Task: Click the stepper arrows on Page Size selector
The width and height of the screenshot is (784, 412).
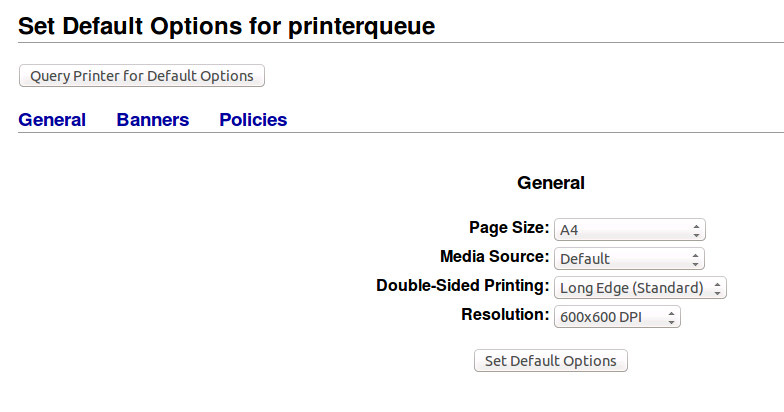Action: tap(696, 230)
